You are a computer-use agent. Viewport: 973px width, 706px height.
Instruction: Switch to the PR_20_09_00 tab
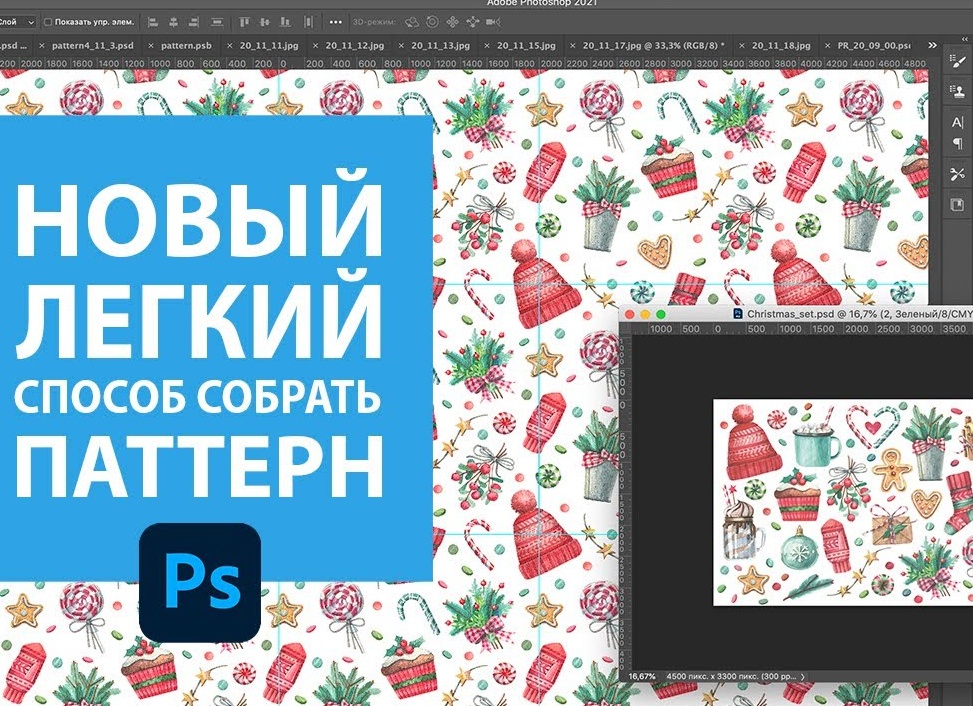(x=874, y=46)
